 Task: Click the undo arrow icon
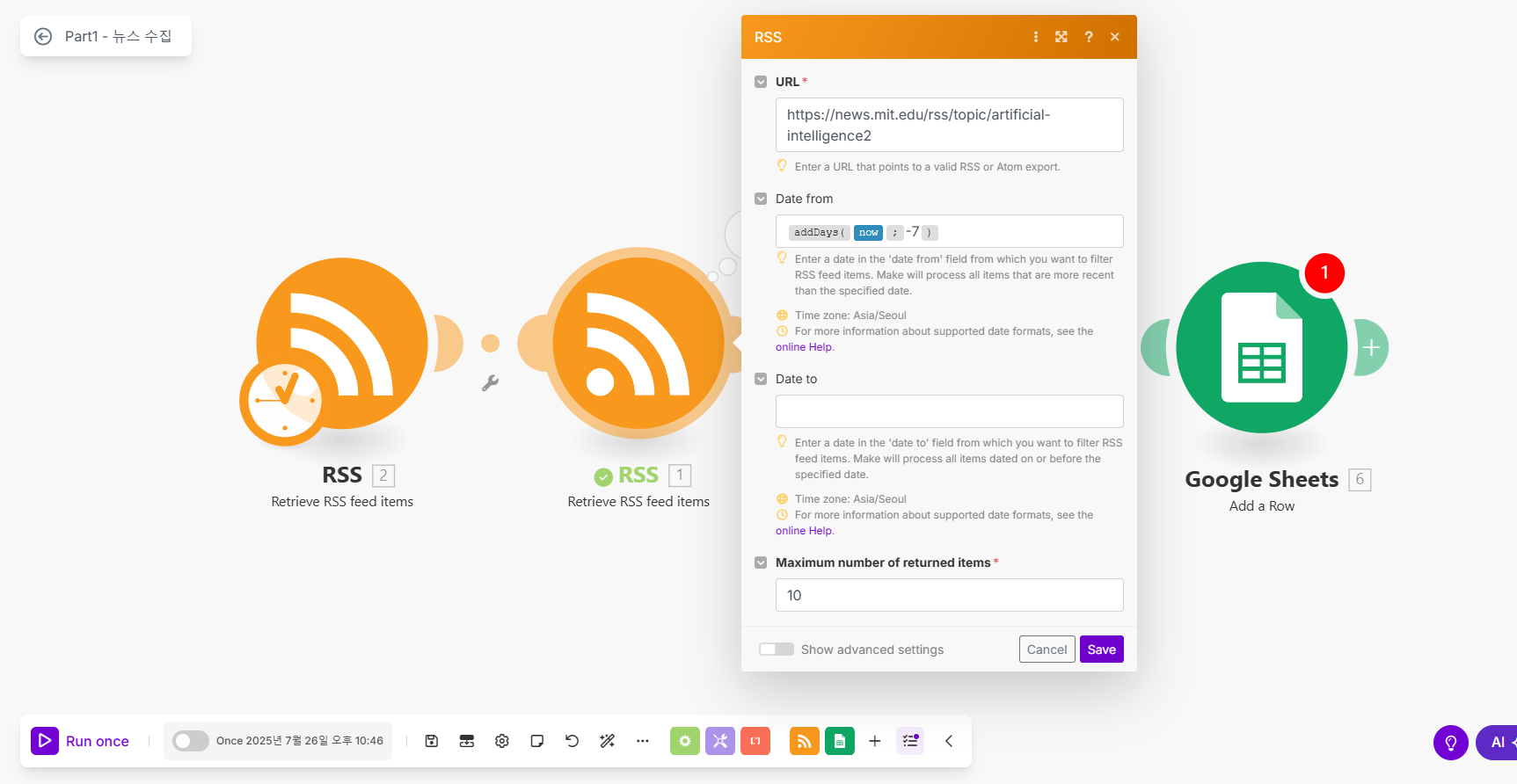(573, 741)
